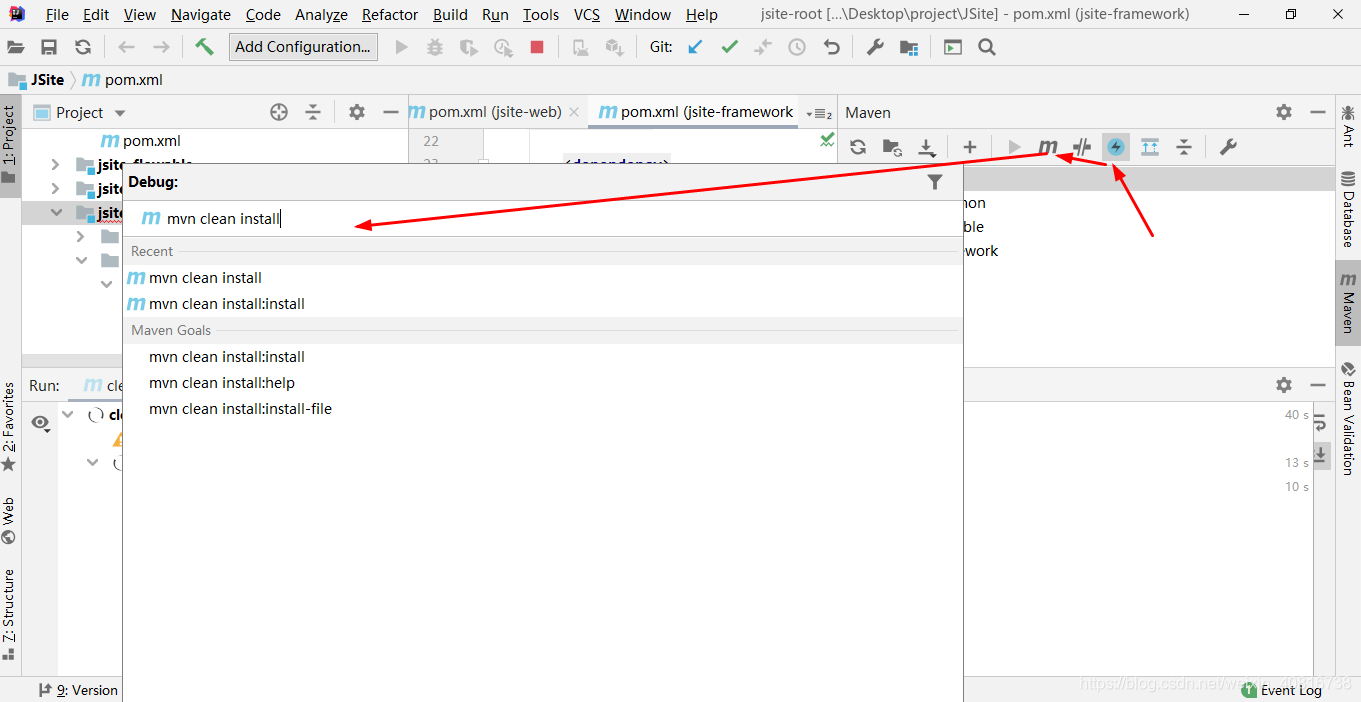Open Run panel gear settings
This screenshot has width=1361, height=702.
(1284, 384)
